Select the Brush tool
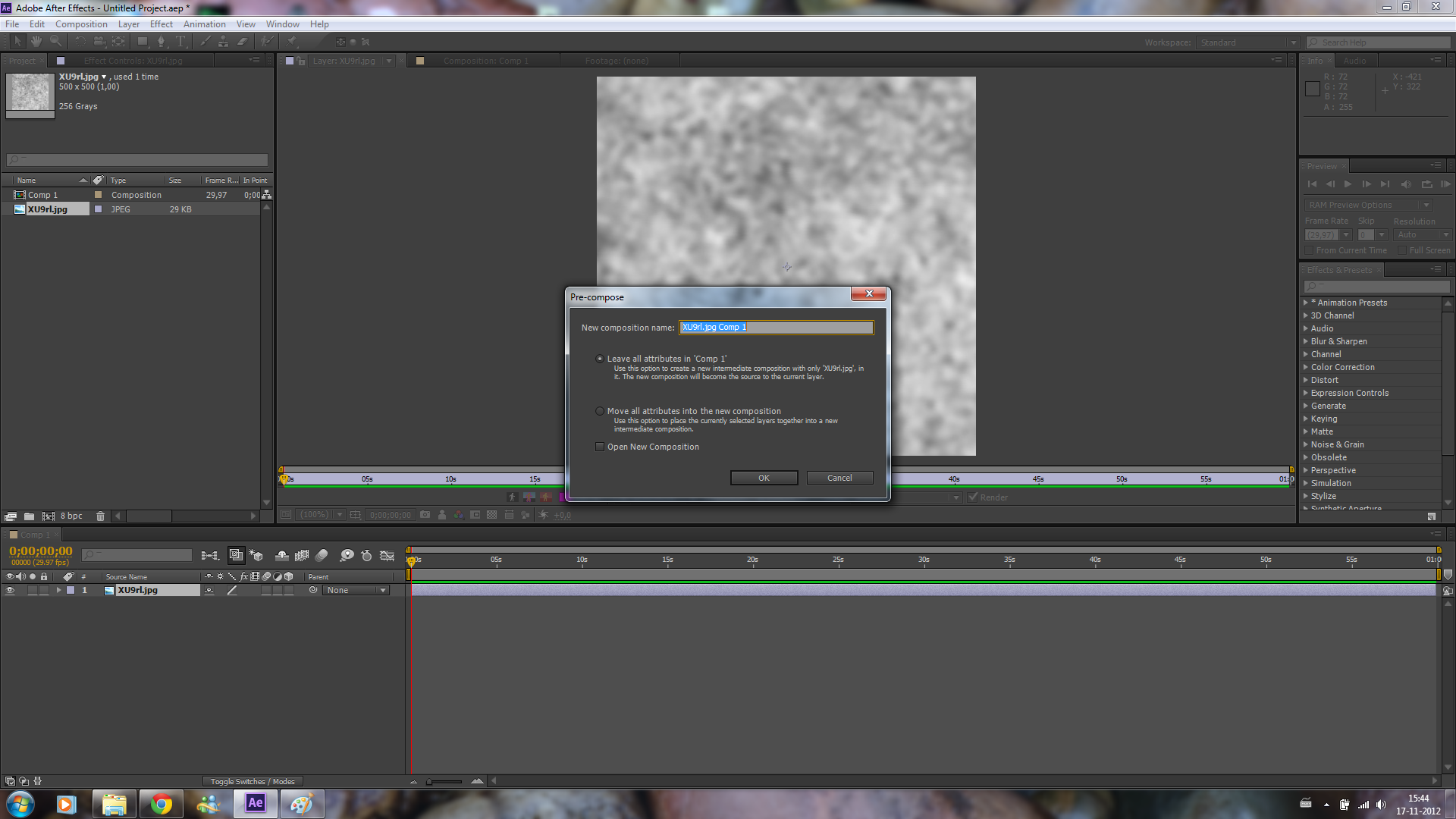1456x819 pixels. click(x=206, y=42)
